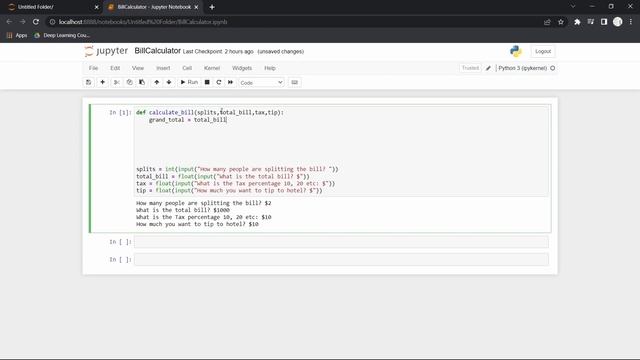
Task: Toggle the browser side panel icon
Action: point(604,22)
